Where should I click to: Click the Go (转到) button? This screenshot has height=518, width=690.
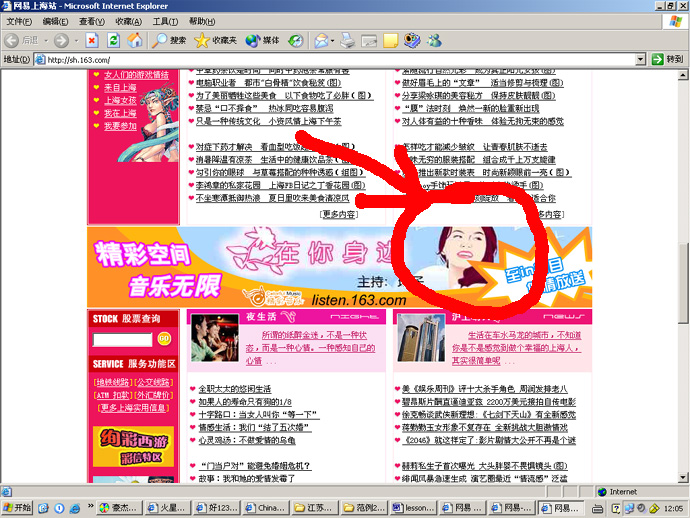(668, 59)
